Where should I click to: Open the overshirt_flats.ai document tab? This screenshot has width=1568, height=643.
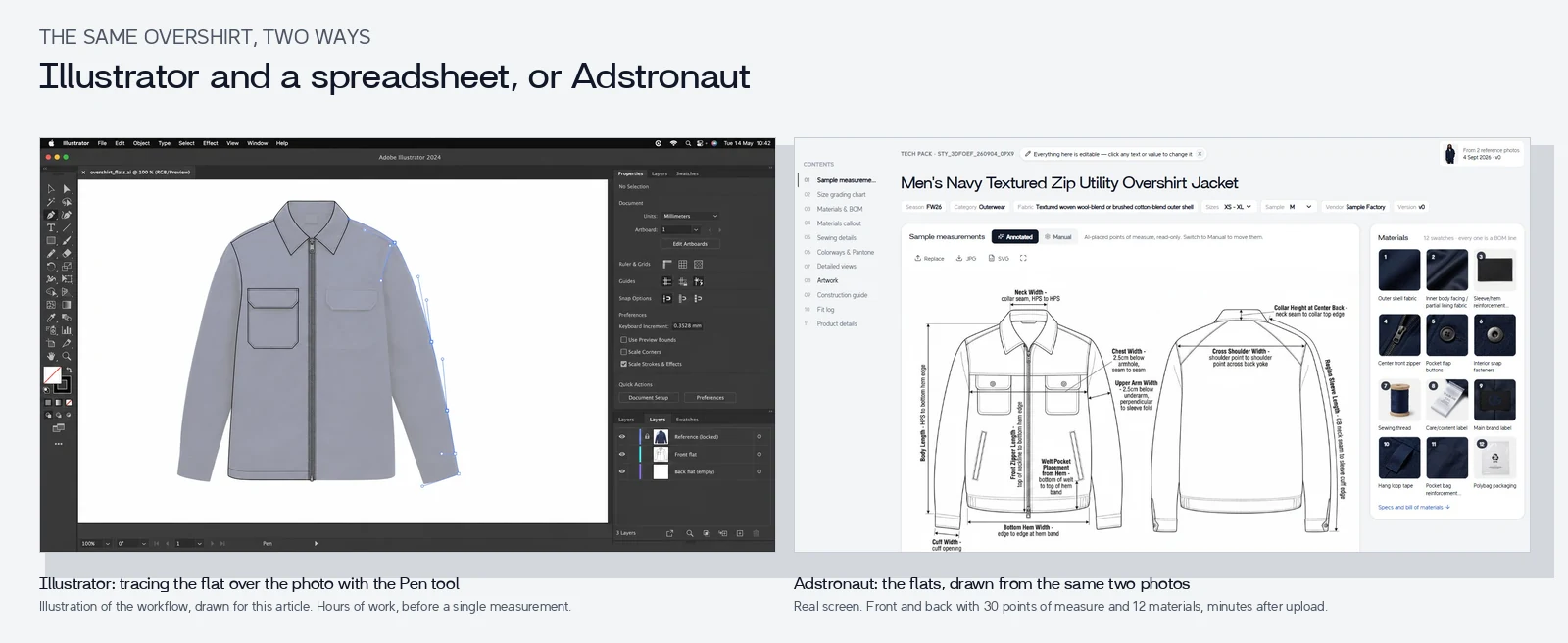135,172
